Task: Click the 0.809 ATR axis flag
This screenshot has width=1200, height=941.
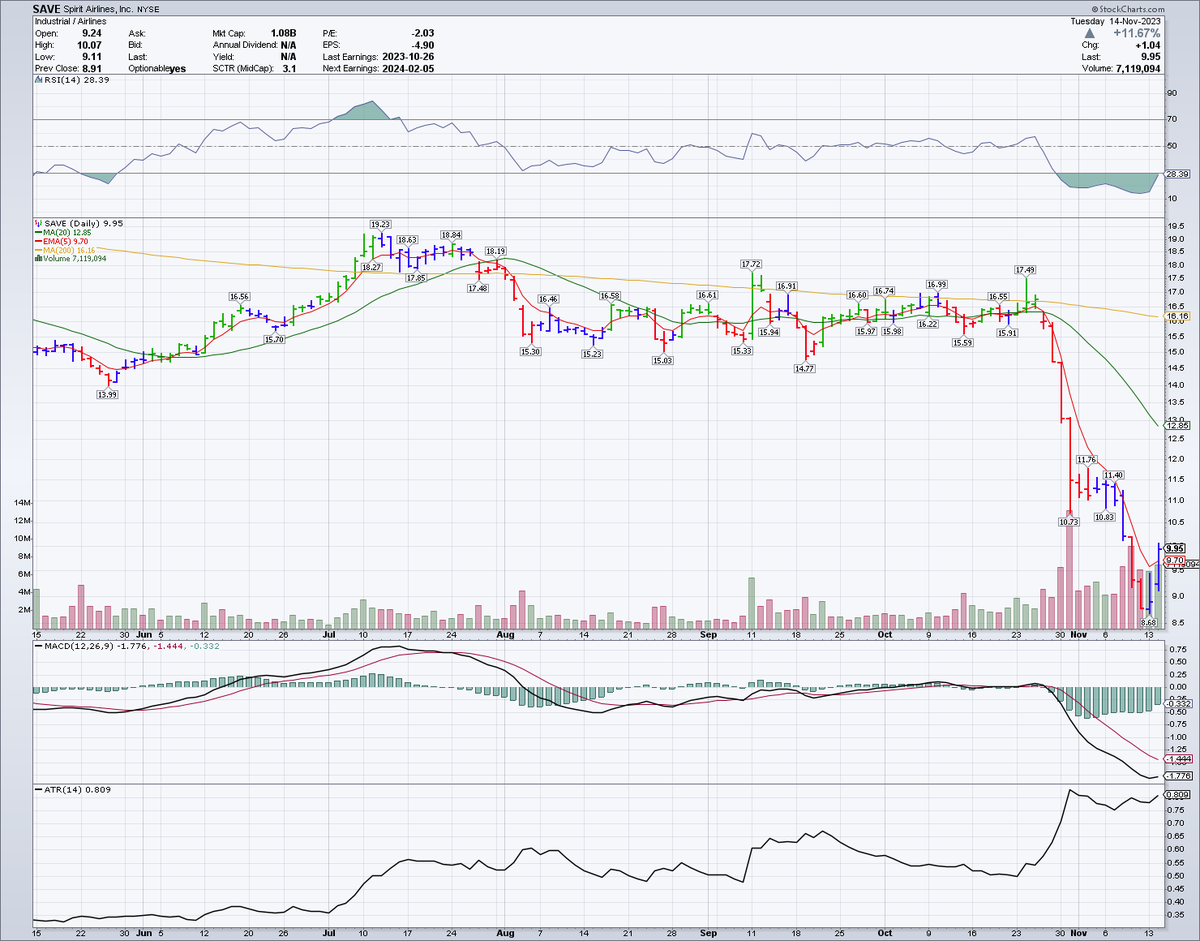Action: (x=1179, y=795)
